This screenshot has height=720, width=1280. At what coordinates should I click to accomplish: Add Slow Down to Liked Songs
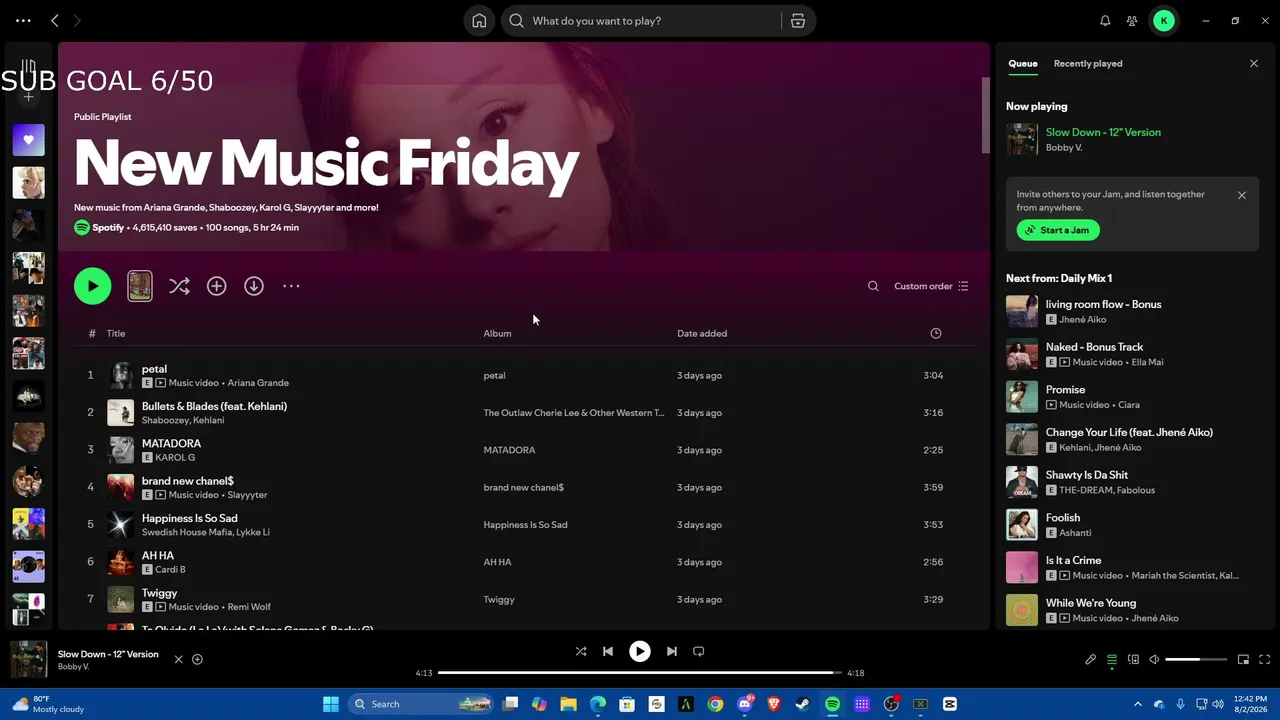pos(197,660)
